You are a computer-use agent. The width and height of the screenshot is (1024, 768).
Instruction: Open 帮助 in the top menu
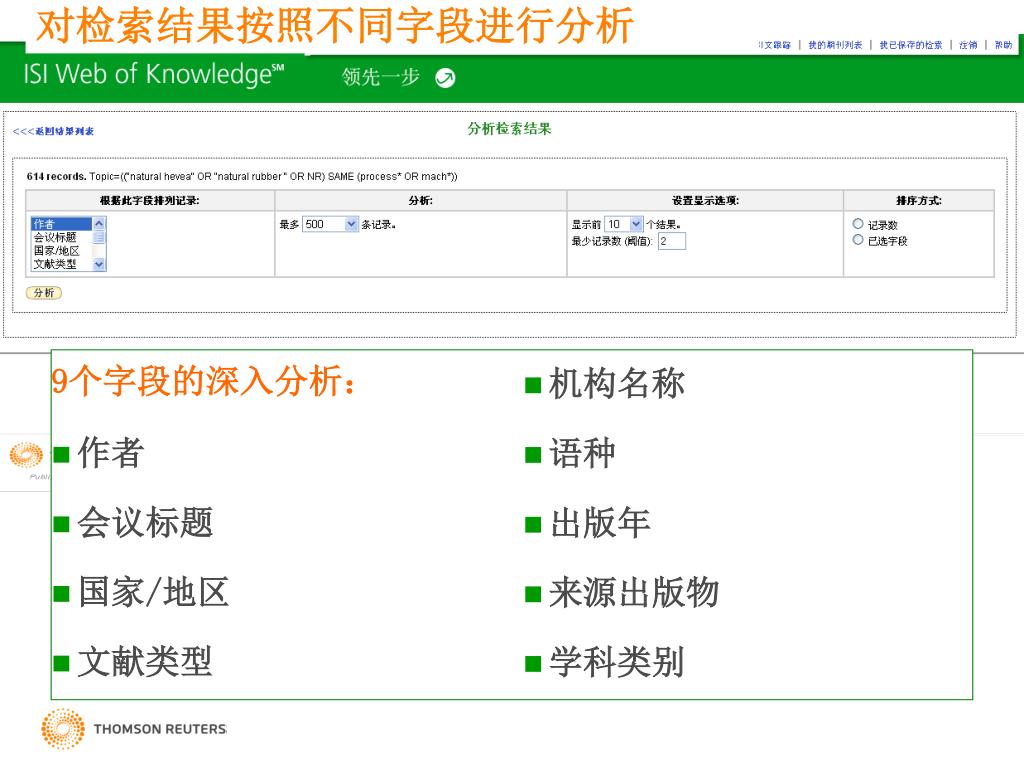pyautogui.click(x=1003, y=45)
